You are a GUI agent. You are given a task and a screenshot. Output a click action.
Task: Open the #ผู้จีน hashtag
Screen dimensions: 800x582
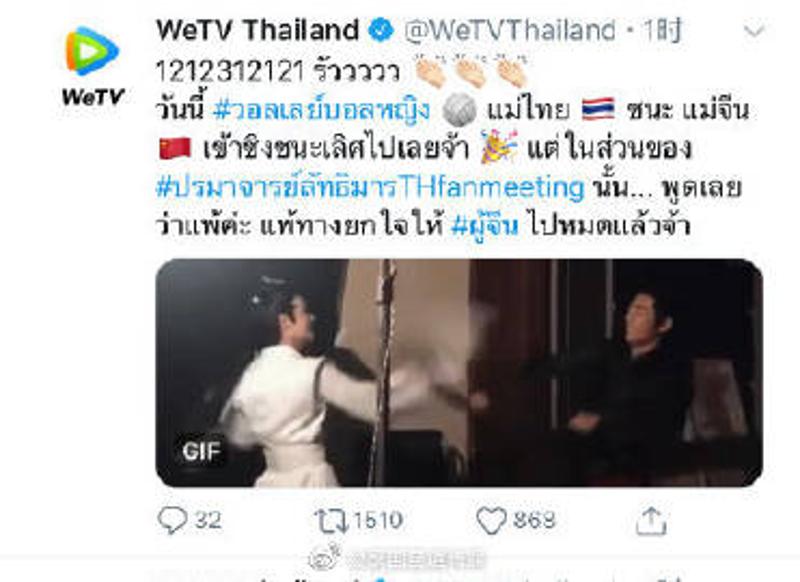[x=485, y=226]
